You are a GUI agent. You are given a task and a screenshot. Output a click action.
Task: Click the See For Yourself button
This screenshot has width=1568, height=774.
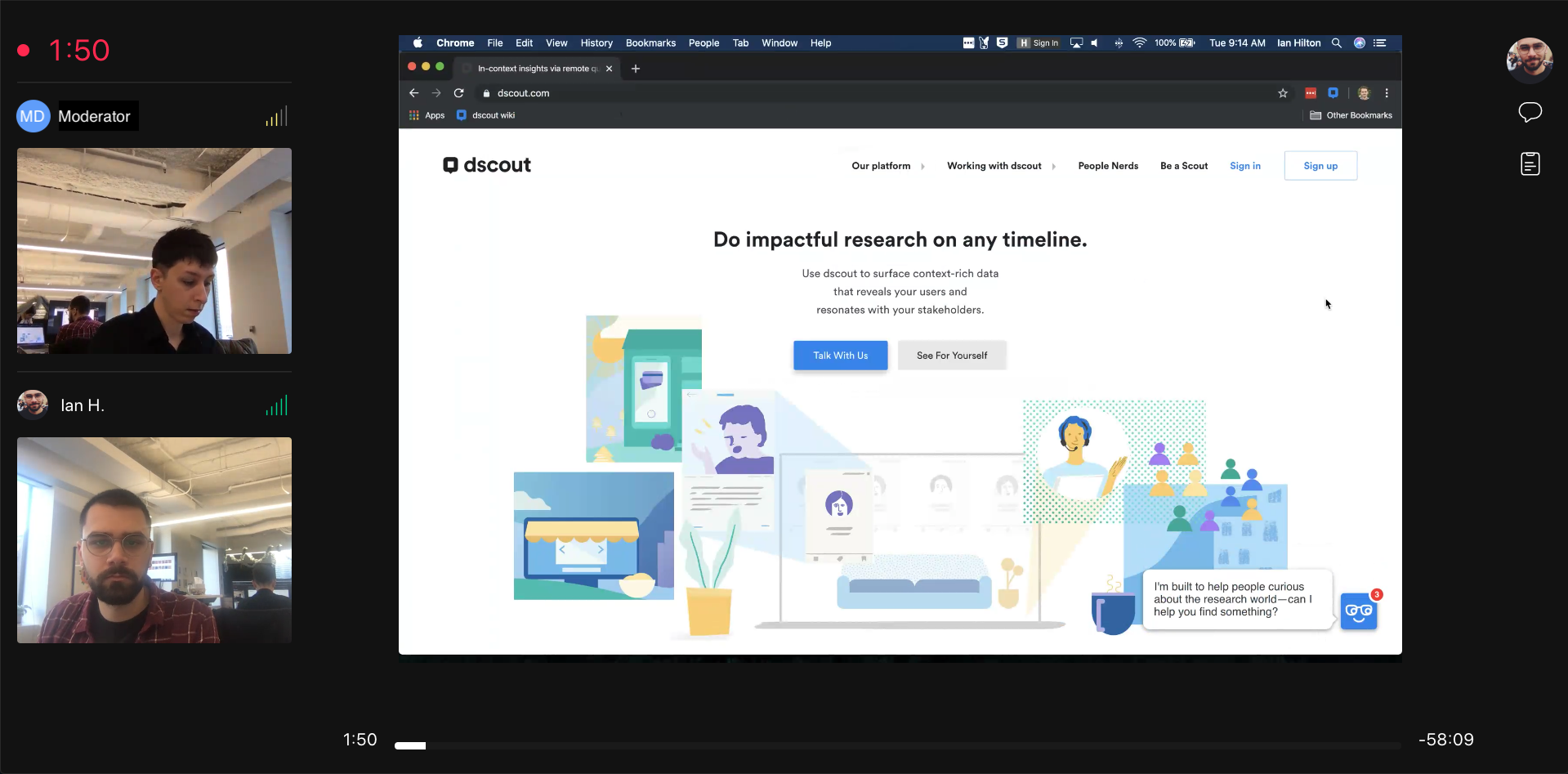952,356
